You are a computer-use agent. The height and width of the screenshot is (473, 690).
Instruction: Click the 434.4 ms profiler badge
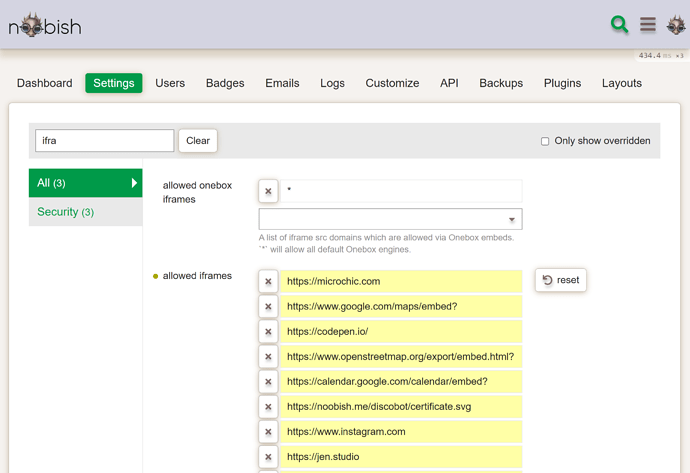pos(661,55)
